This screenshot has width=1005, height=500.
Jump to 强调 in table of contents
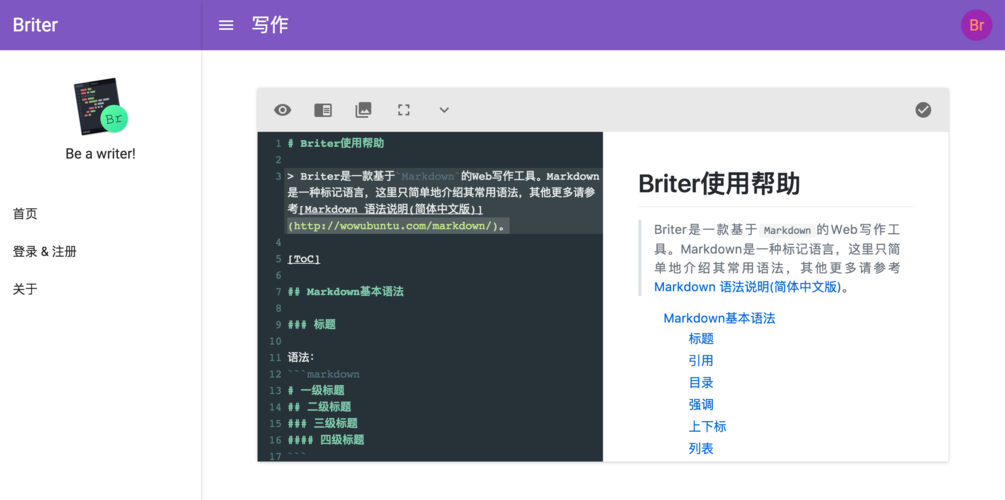coord(701,404)
